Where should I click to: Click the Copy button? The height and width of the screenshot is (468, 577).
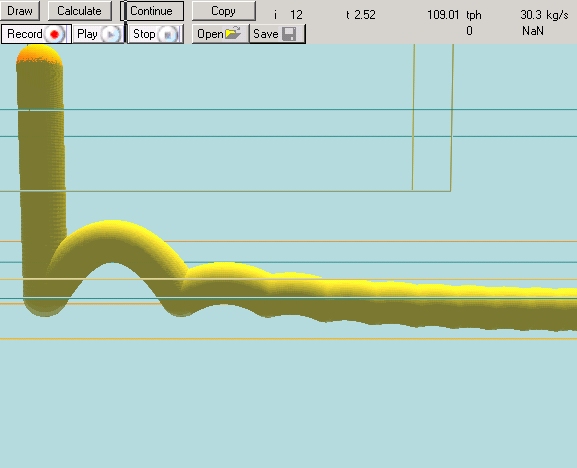[x=223, y=11]
